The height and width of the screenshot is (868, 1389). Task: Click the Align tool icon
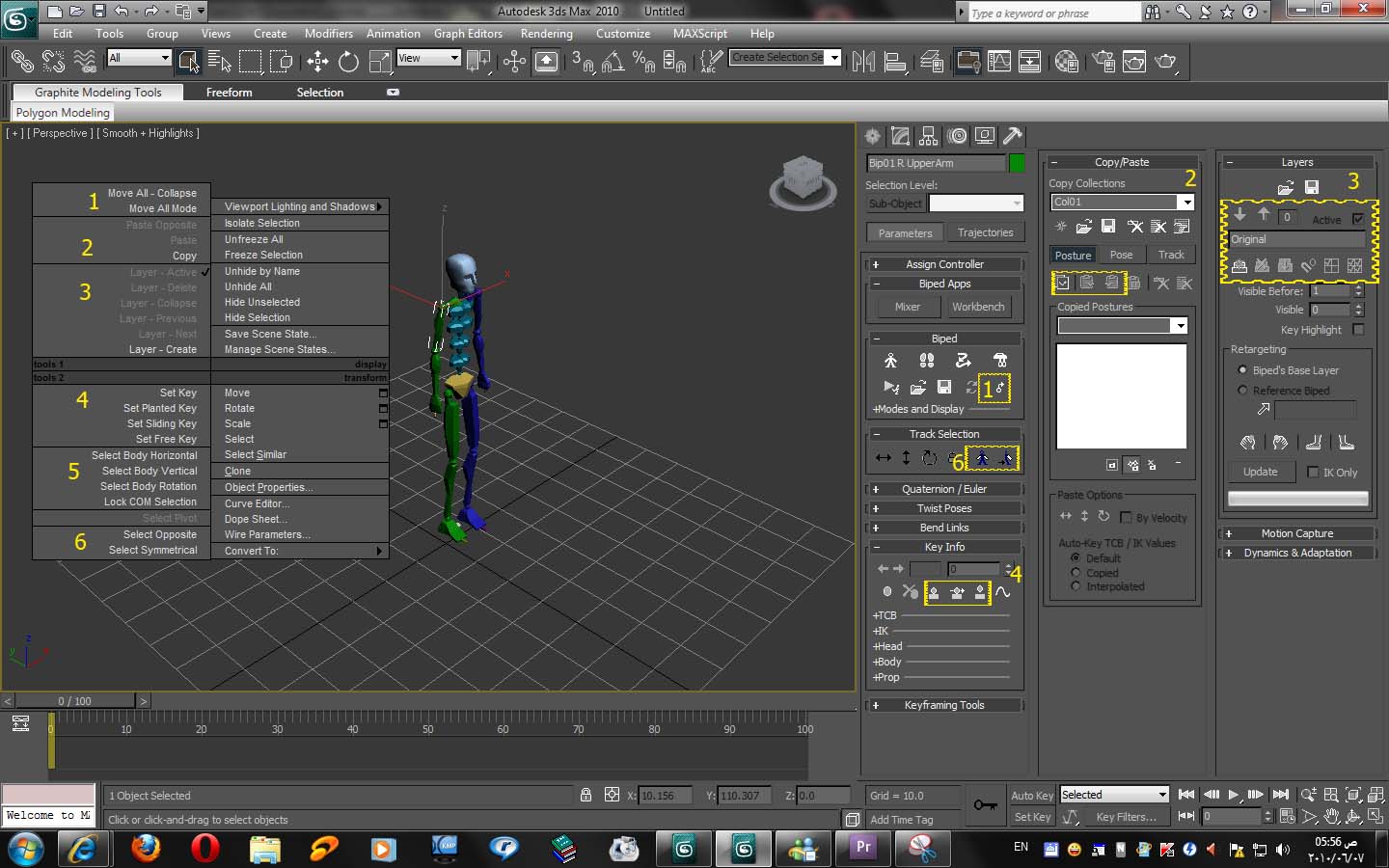coord(895,62)
